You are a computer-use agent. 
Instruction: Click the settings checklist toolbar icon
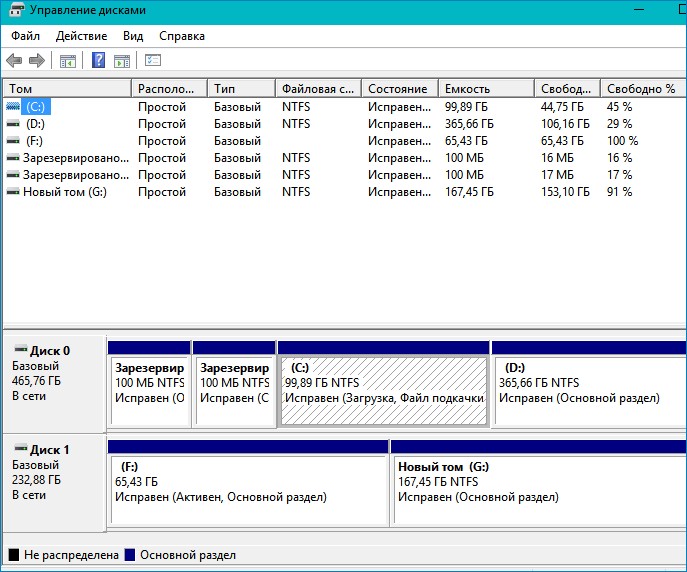(153, 61)
